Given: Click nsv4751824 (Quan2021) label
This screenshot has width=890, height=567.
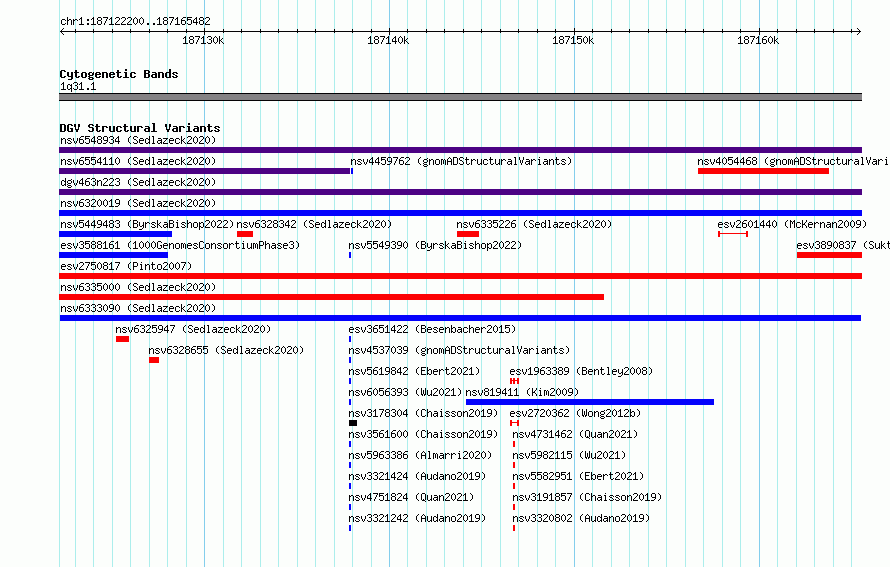Looking at the screenshot, I should (x=411, y=497).
